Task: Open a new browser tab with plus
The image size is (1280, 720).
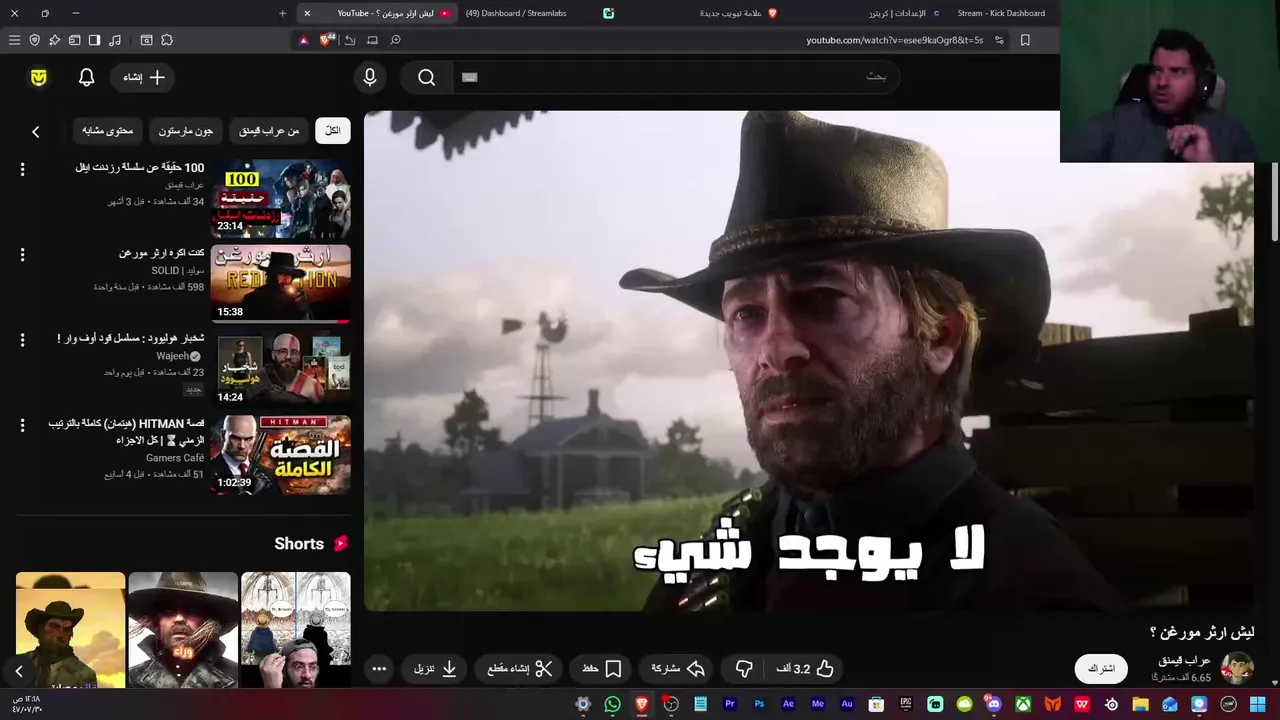Action: pyautogui.click(x=282, y=13)
